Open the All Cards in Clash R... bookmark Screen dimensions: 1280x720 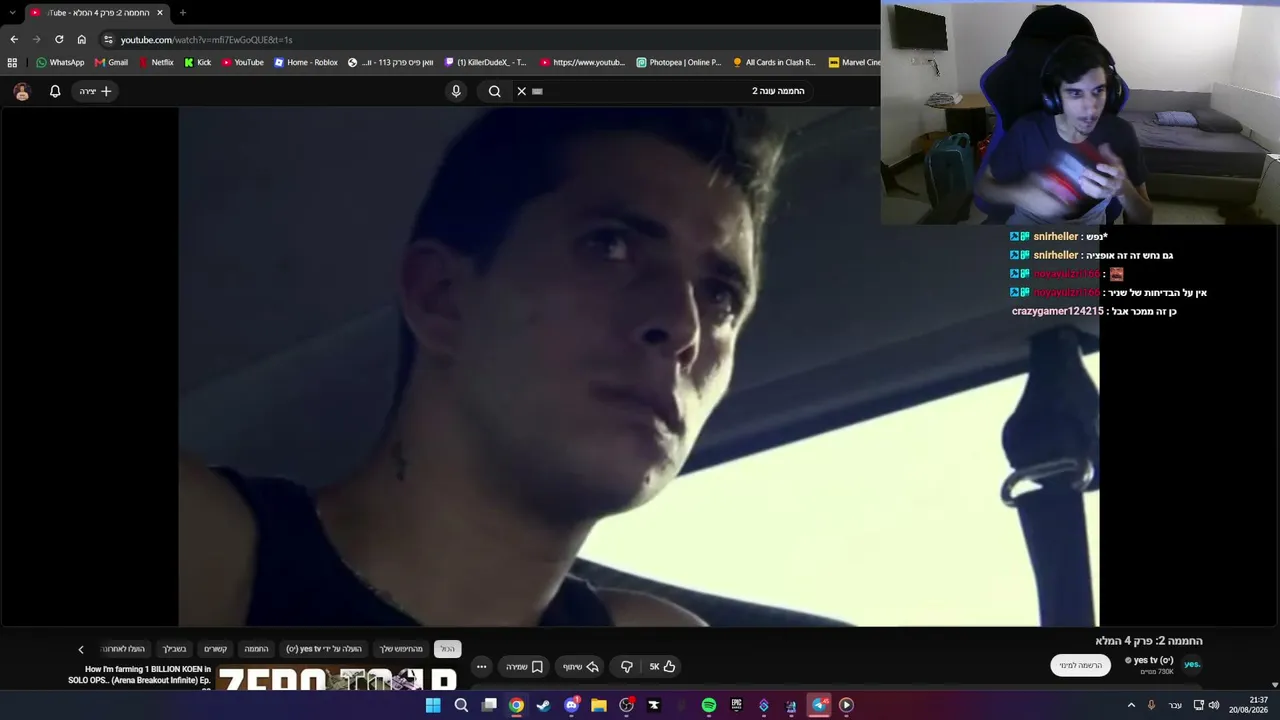[x=774, y=62]
